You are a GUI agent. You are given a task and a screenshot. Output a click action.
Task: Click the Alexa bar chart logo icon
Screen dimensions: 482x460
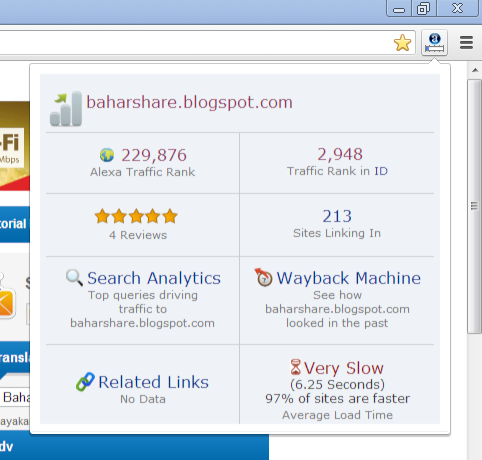tap(66, 109)
